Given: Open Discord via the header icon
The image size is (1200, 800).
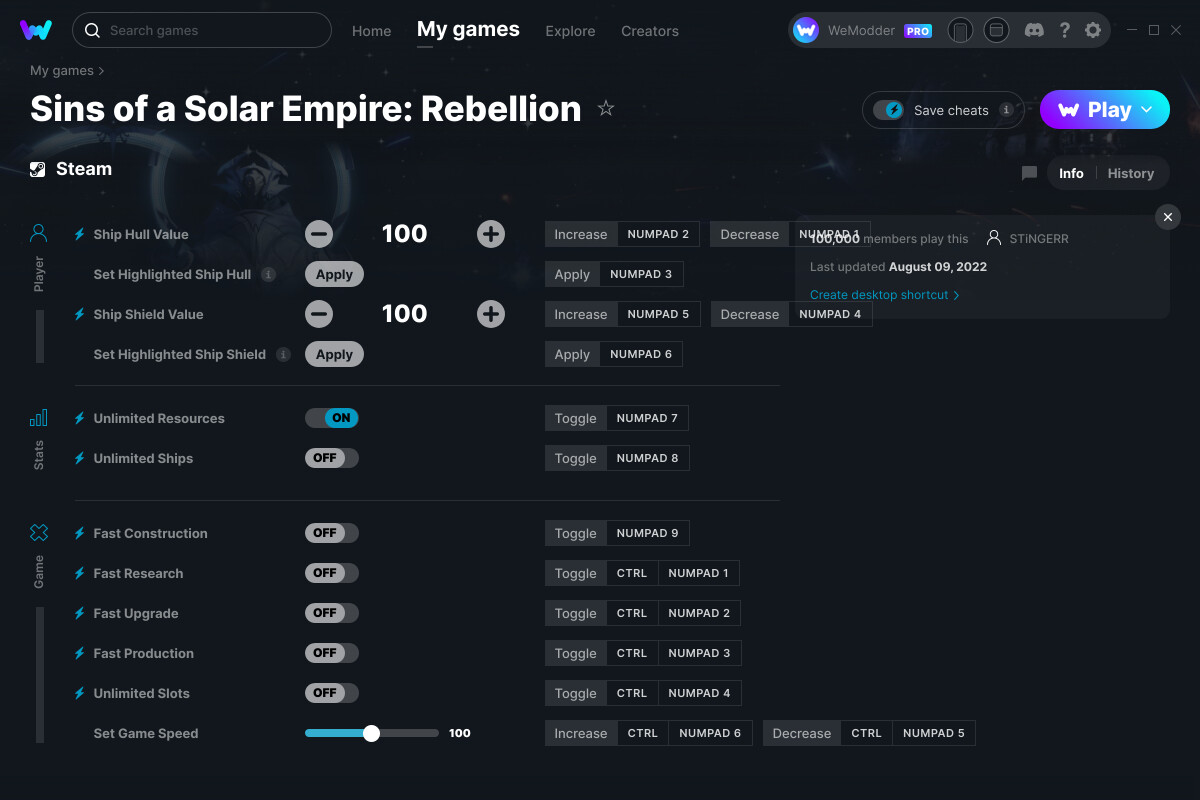Looking at the screenshot, I should (x=1035, y=30).
